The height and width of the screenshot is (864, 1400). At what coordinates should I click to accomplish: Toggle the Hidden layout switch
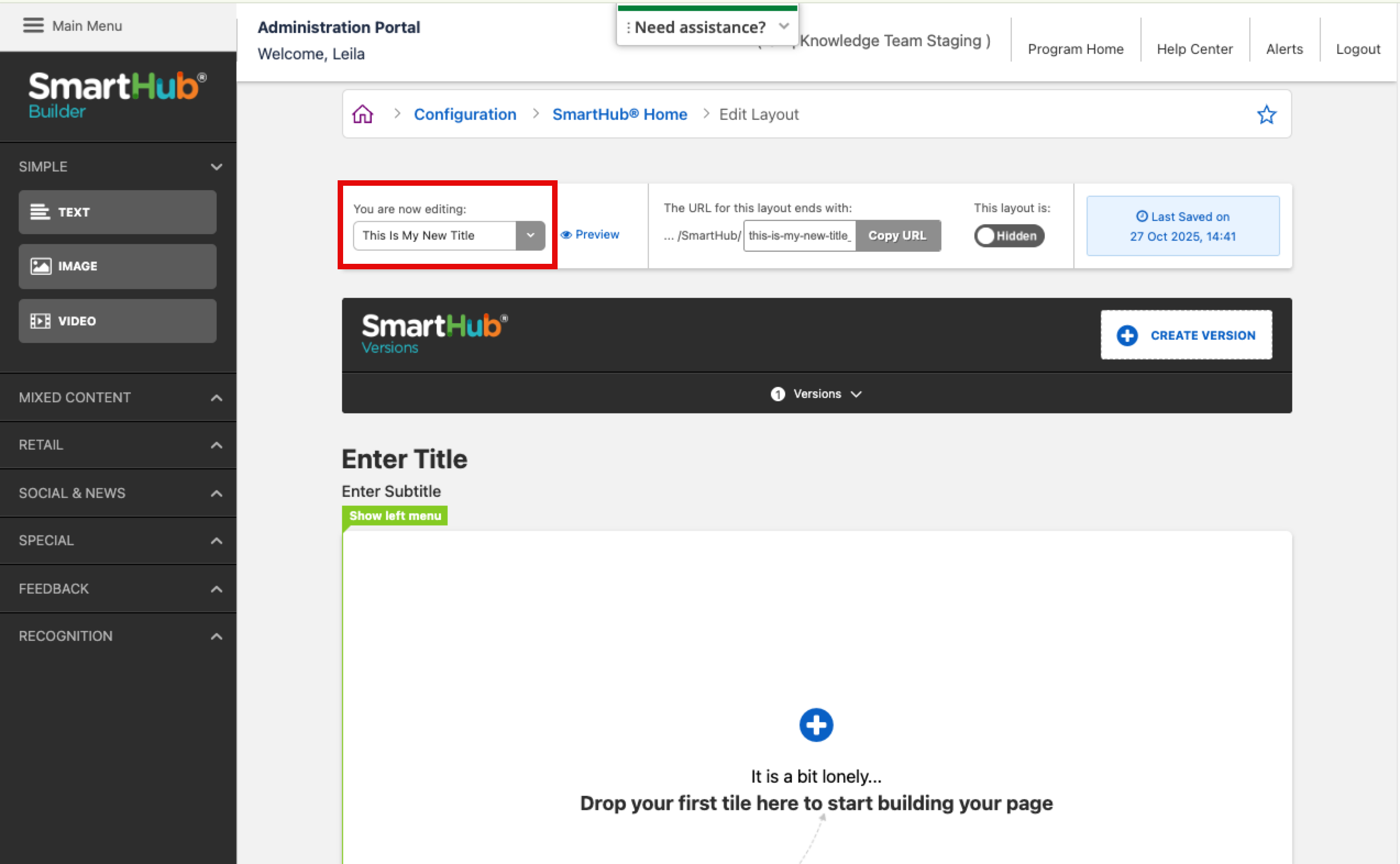click(x=1009, y=236)
